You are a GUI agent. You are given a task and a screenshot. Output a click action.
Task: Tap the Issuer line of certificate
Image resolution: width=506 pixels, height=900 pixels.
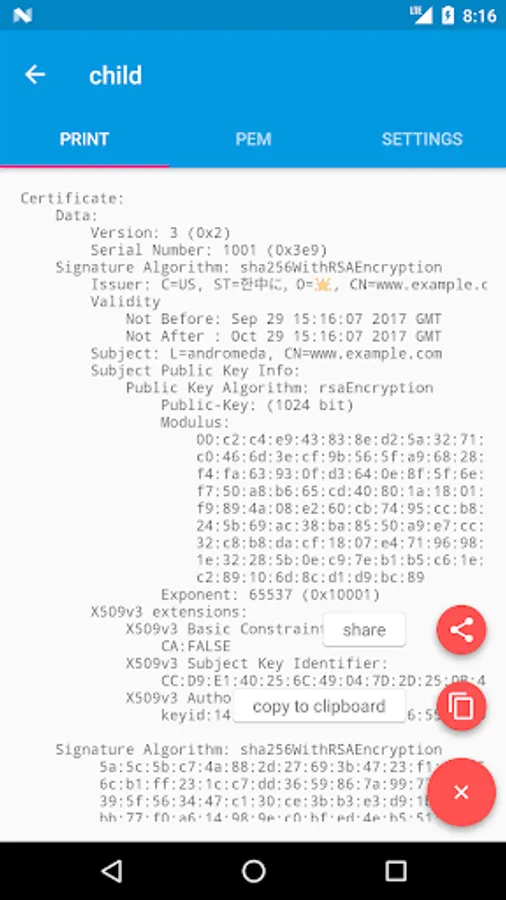pos(289,285)
